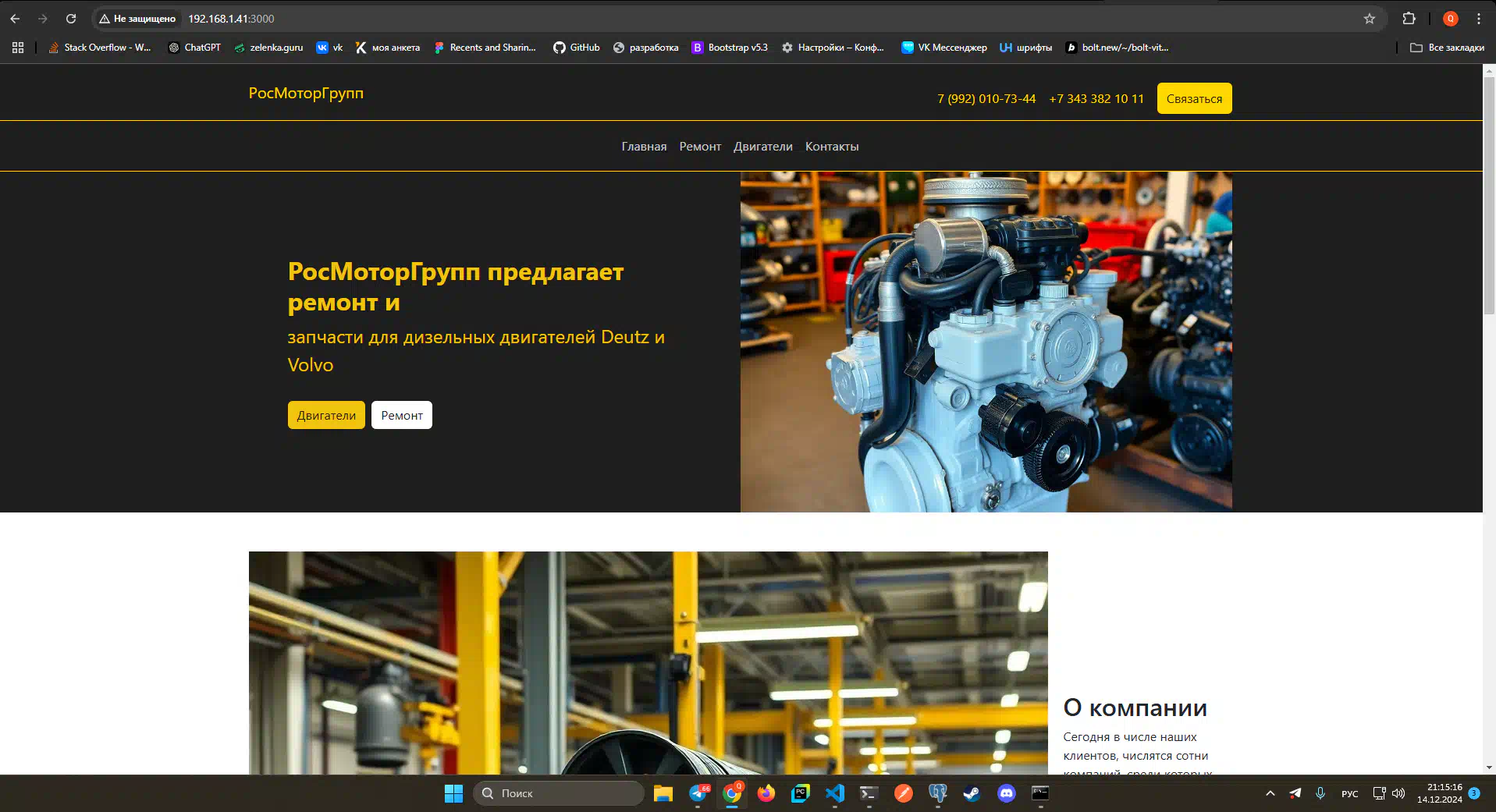Go to Ремонт in site navigation
The width and height of the screenshot is (1496, 812).
699,147
